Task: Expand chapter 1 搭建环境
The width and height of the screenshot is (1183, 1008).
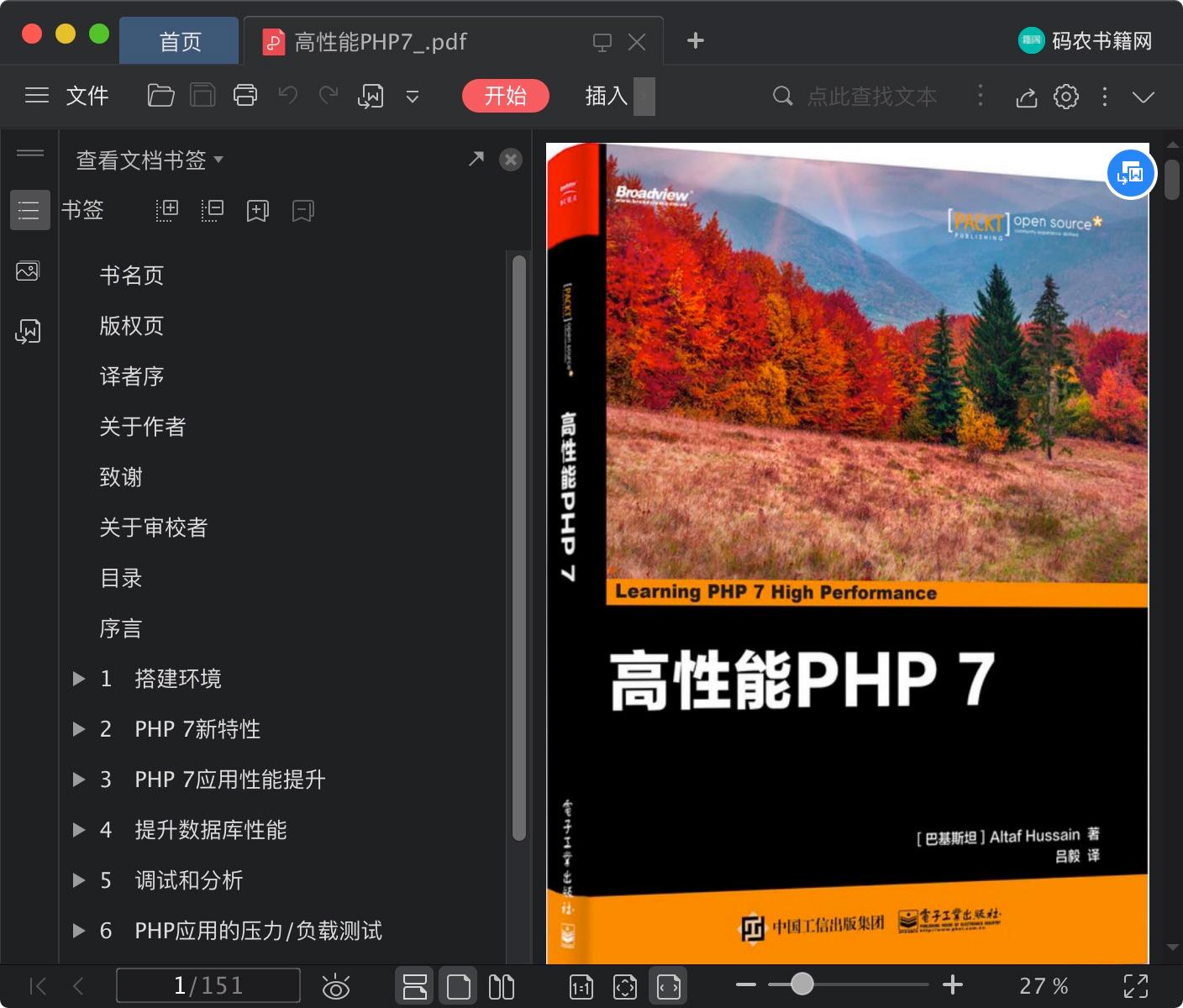Action: pyautogui.click(x=79, y=679)
